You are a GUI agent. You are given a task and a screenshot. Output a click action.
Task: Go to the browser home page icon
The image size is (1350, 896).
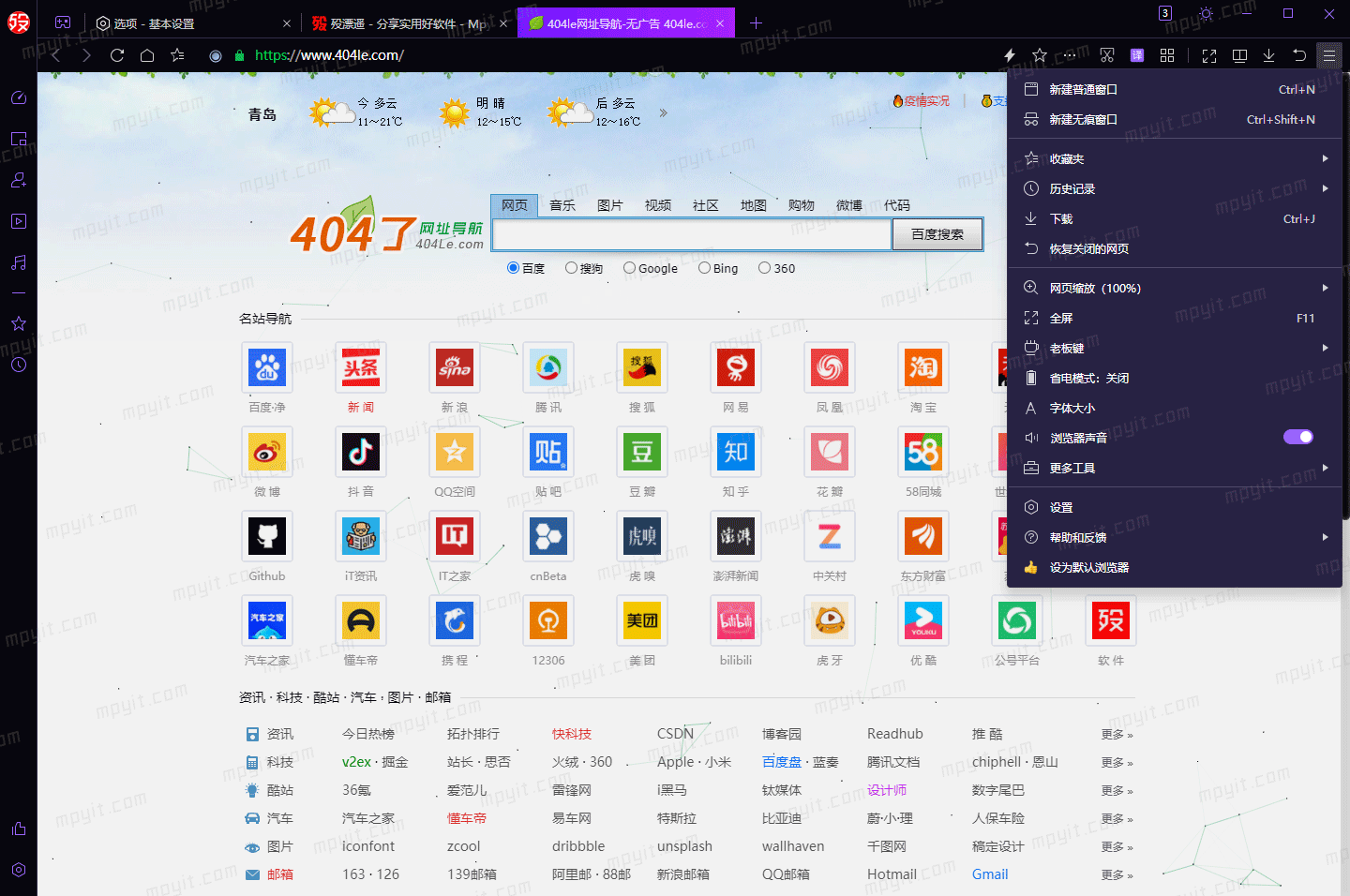click(x=147, y=55)
